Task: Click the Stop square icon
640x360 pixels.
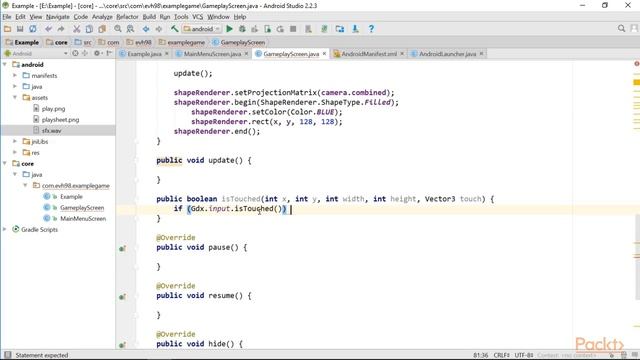Action: [x=293, y=29]
